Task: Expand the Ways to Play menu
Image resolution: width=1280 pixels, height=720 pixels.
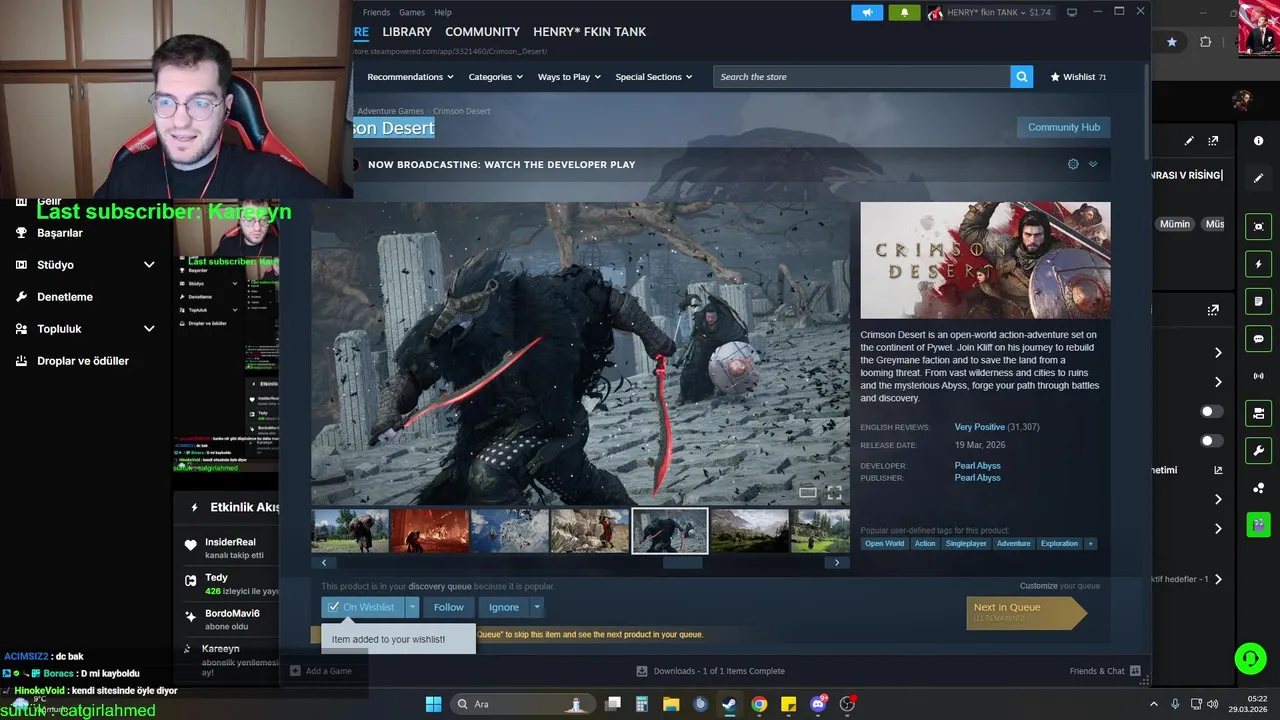Action: (x=569, y=77)
